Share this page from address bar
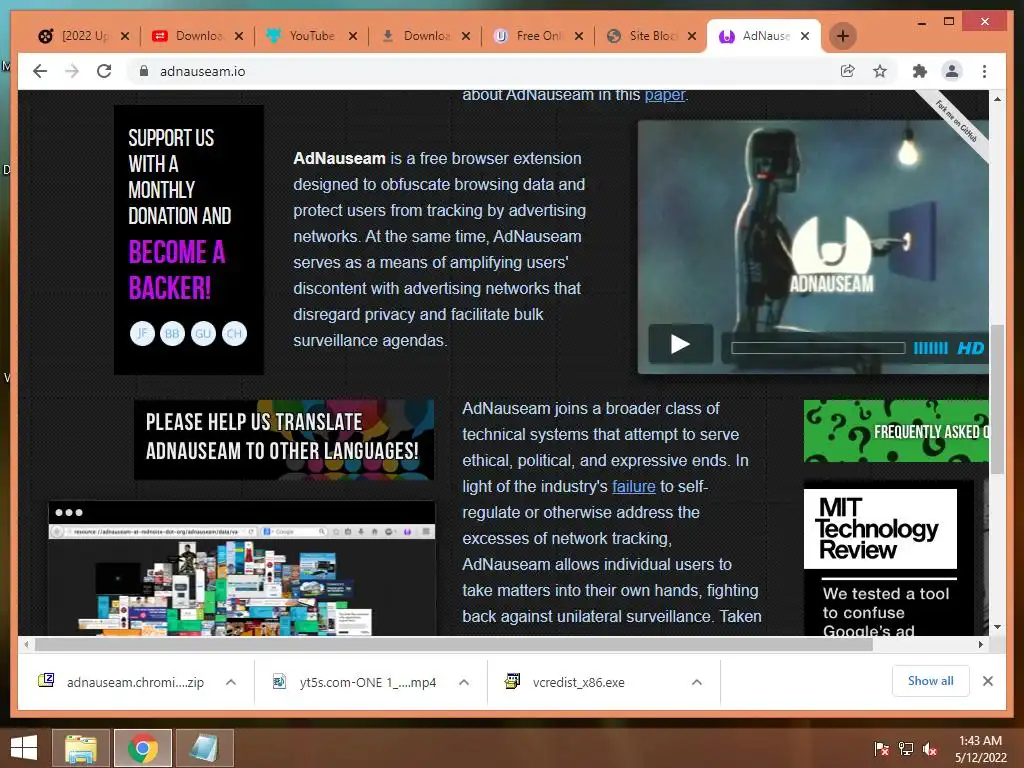 tap(848, 71)
